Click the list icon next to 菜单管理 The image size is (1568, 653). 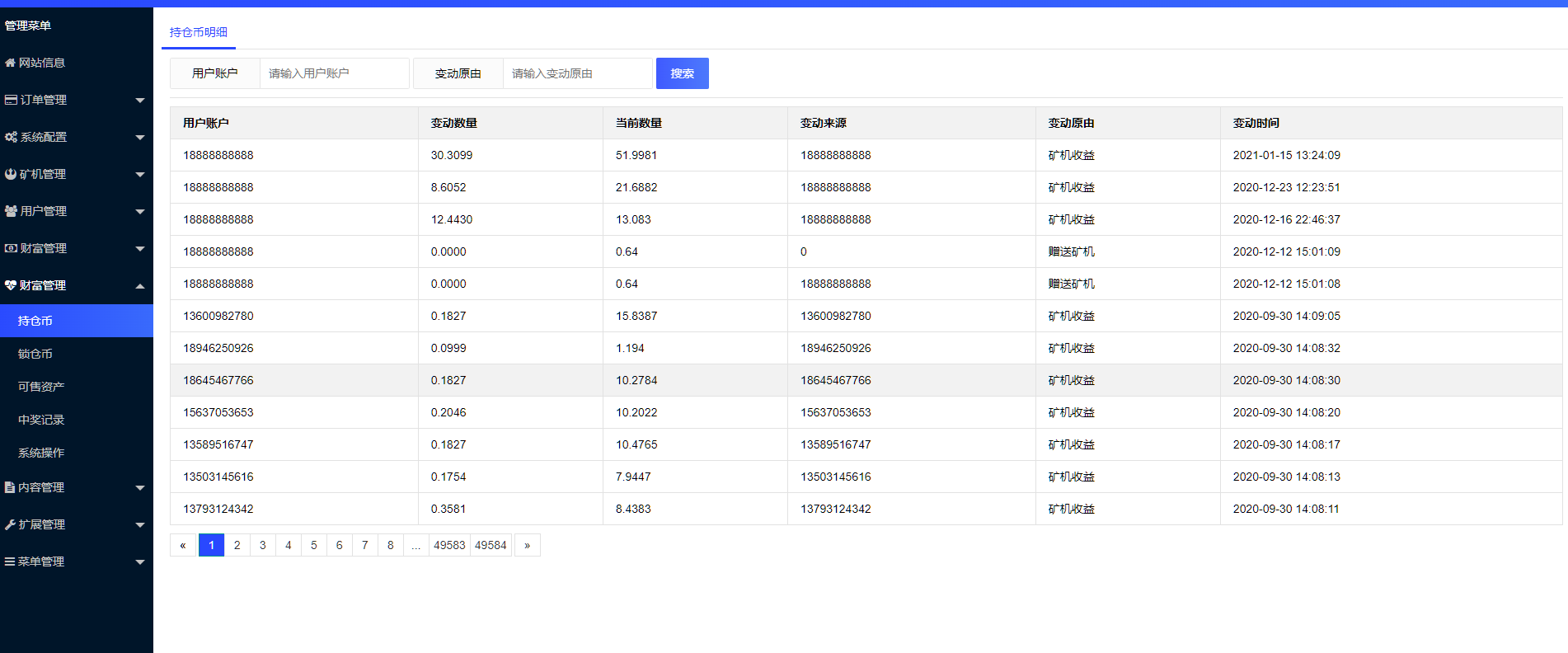coord(10,561)
